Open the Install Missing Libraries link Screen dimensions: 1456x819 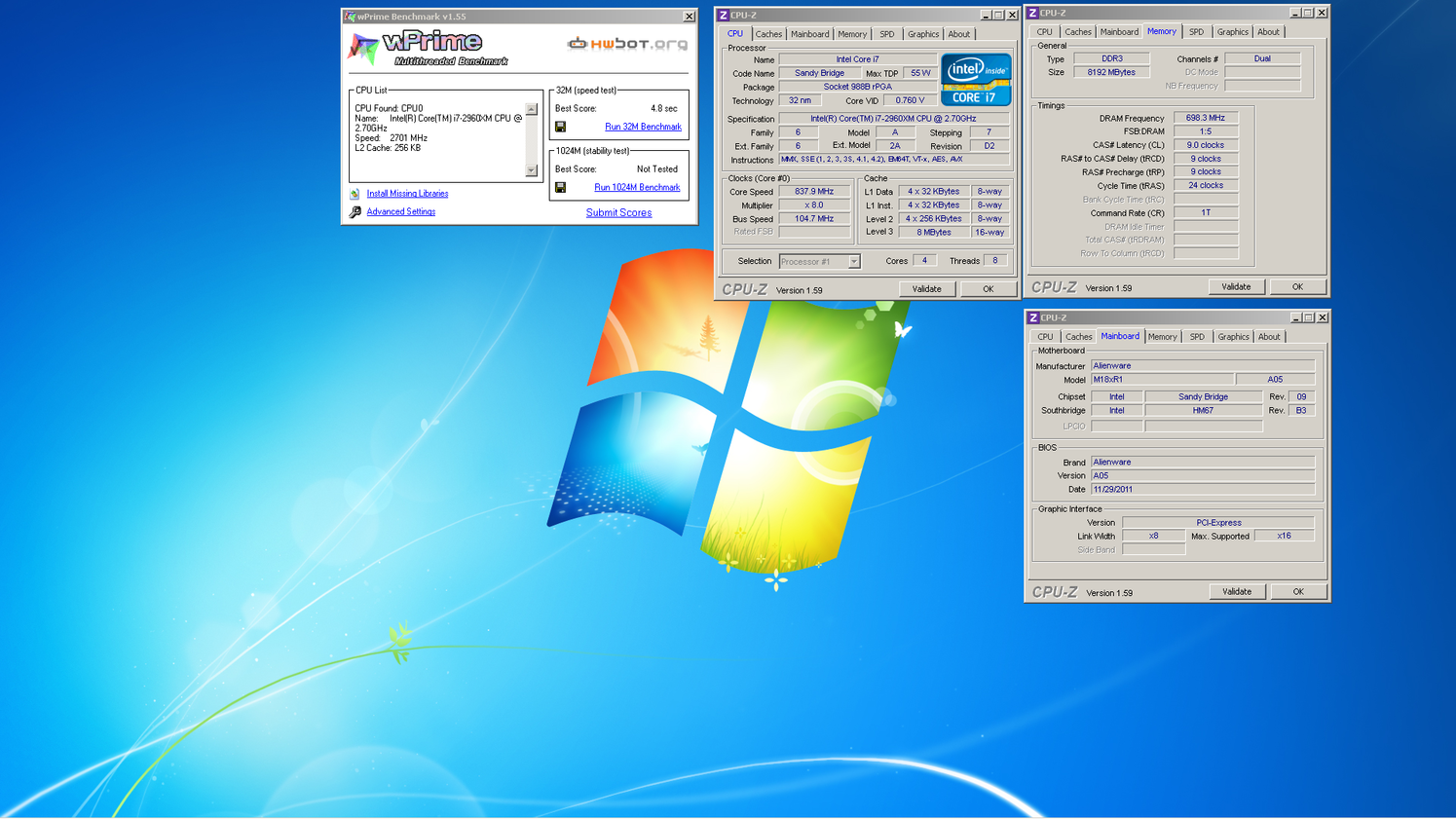407,194
